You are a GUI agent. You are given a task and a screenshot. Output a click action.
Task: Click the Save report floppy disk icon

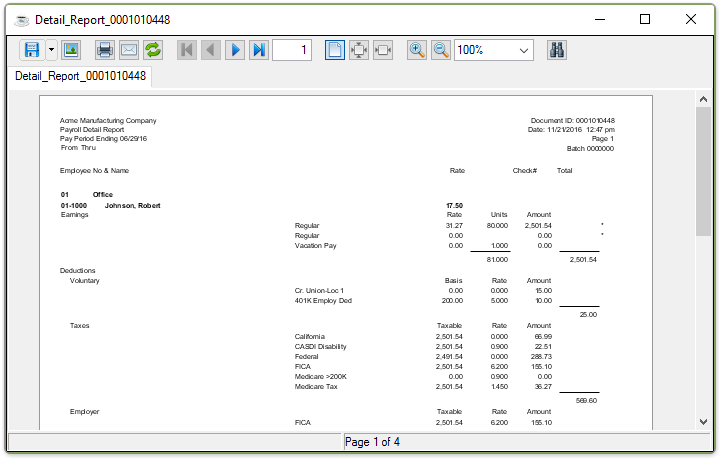pyautogui.click(x=32, y=50)
